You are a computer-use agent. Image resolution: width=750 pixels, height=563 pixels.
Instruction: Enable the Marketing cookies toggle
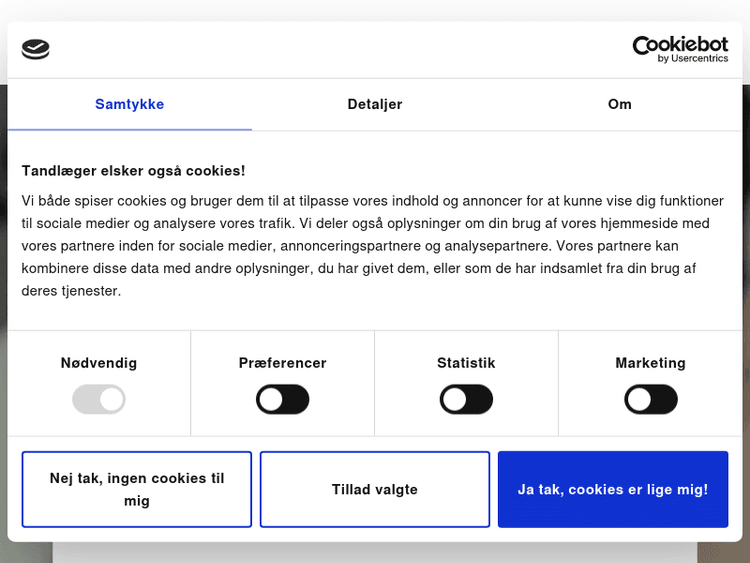pyautogui.click(x=651, y=400)
